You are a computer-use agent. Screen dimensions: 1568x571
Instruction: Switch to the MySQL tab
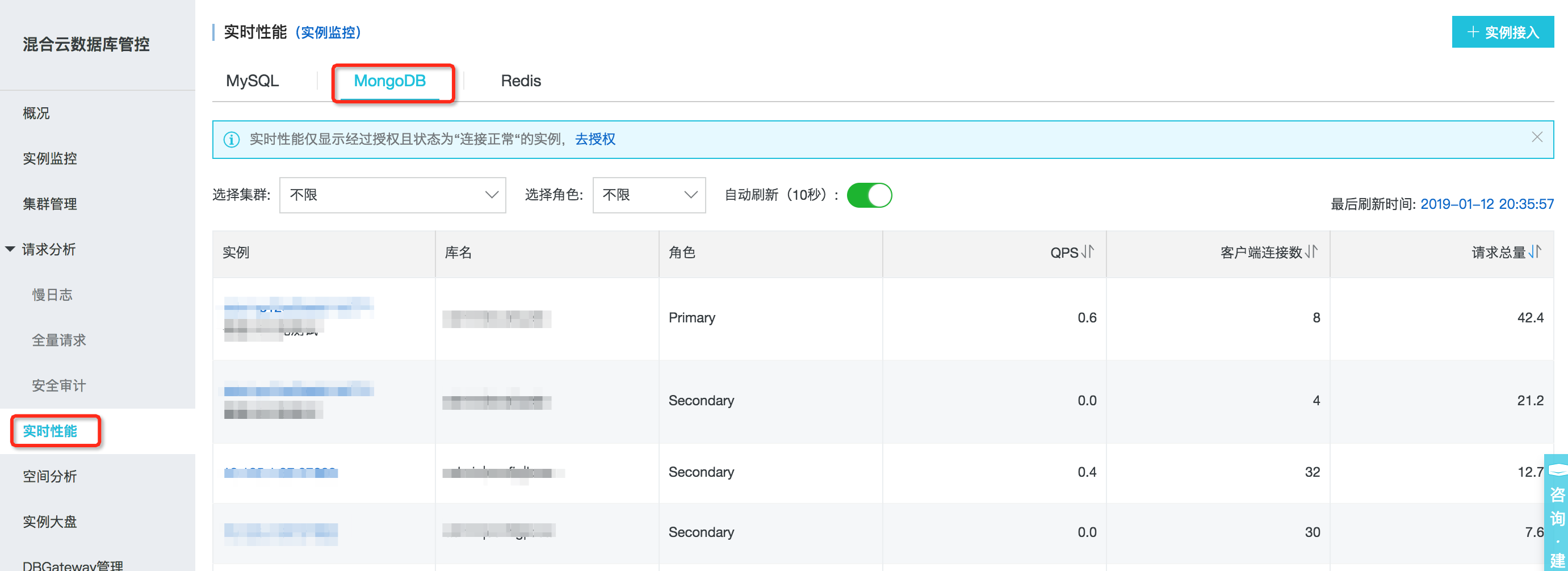tap(252, 81)
